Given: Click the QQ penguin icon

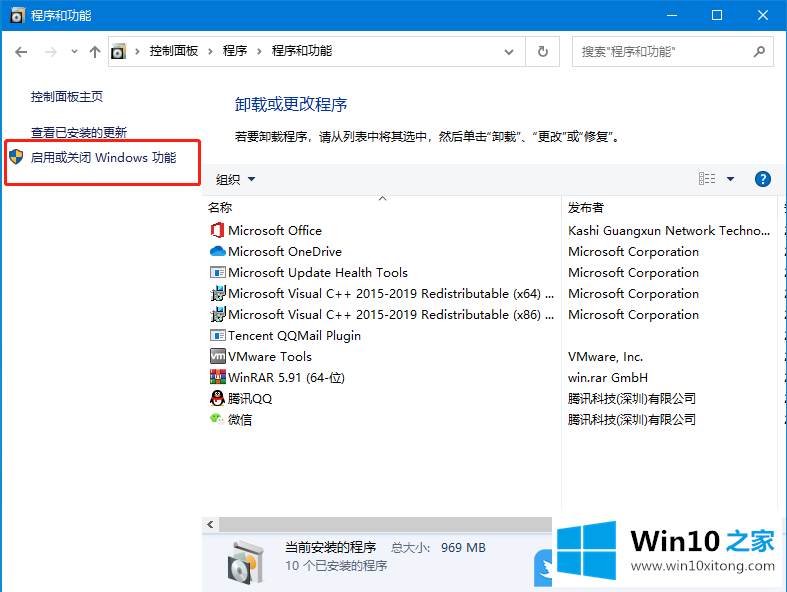Looking at the screenshot, I should [217, 398].
